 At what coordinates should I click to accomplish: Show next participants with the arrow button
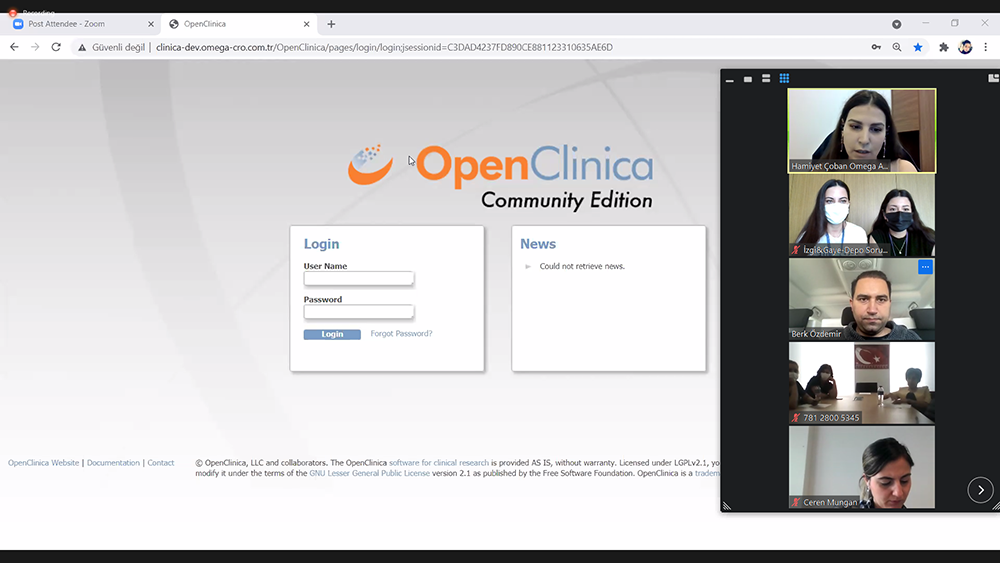980,489
